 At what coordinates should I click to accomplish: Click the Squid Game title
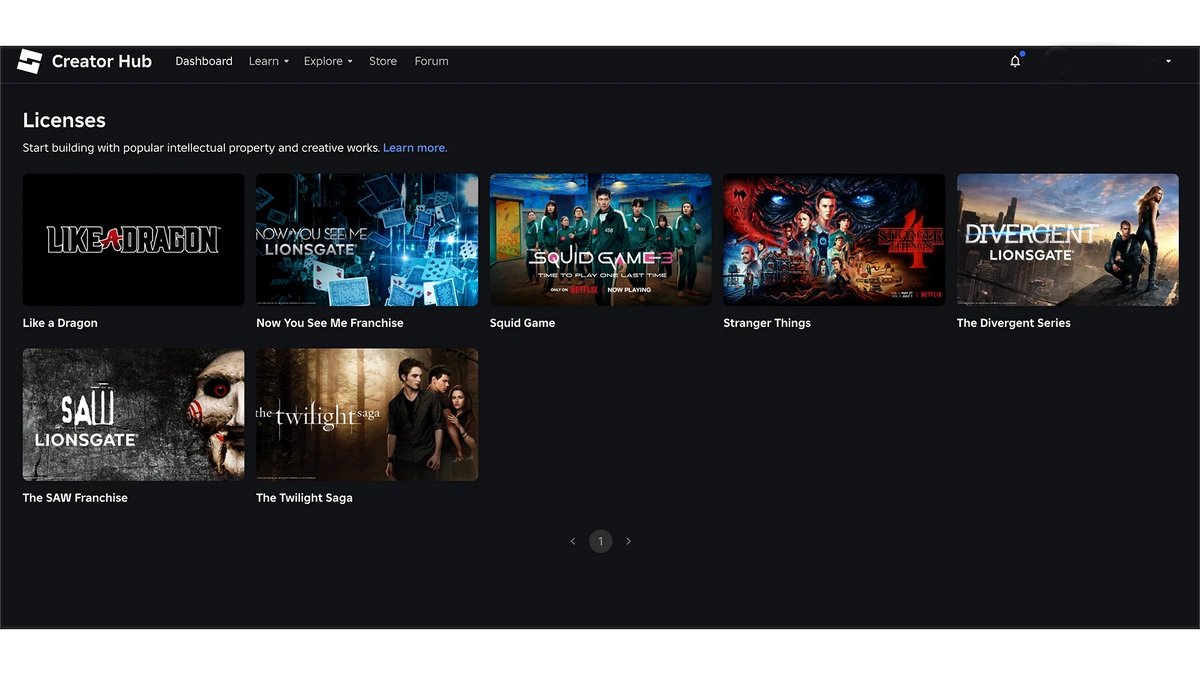pos(522,323)
